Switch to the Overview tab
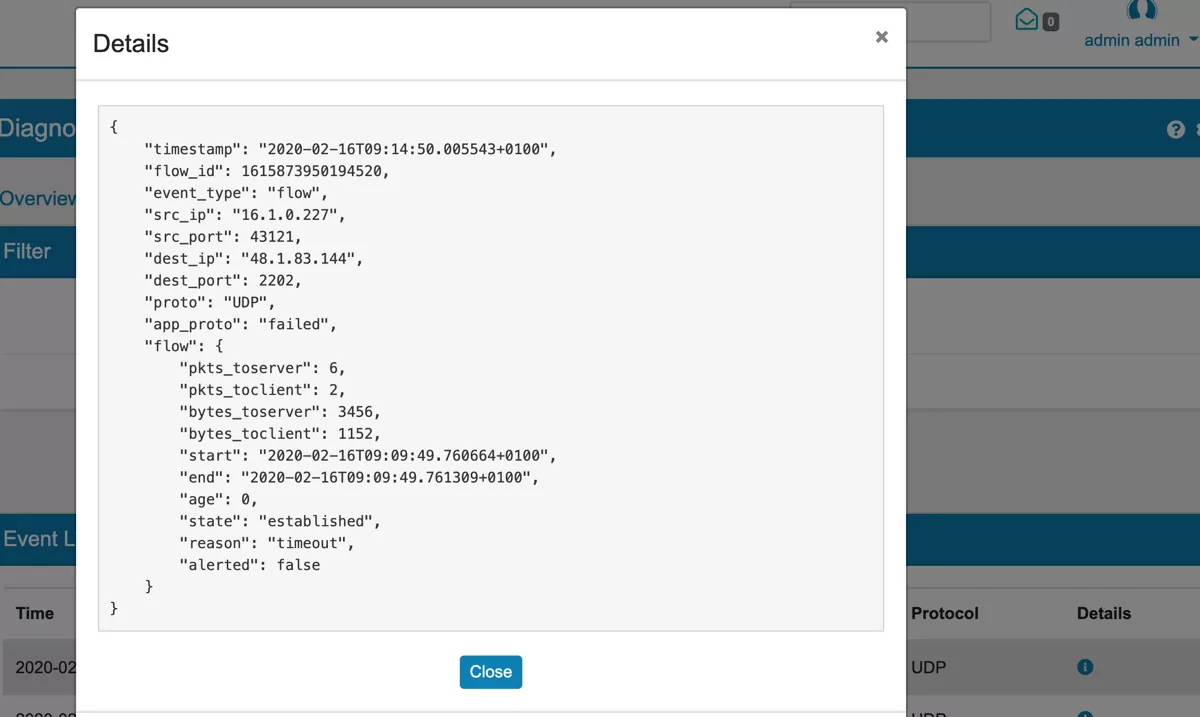1200x717 pixels. (38, 198)
